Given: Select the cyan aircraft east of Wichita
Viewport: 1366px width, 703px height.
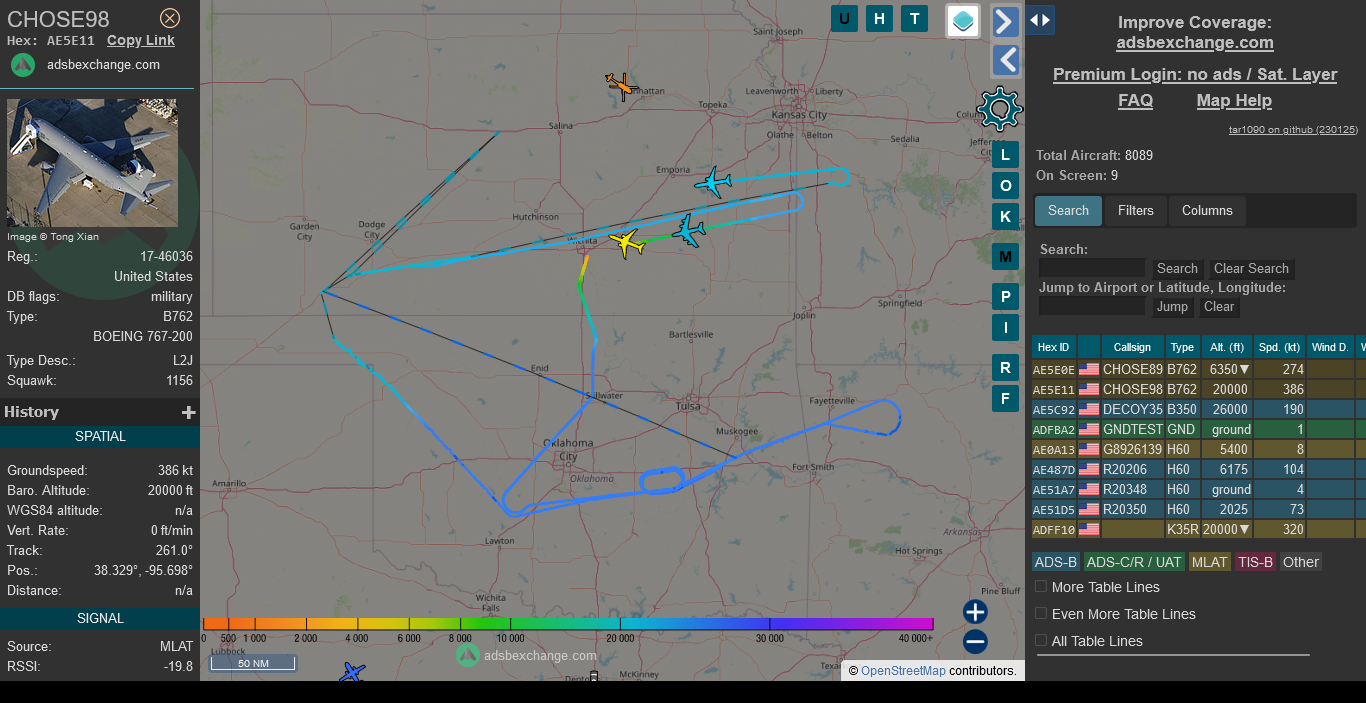Looking at the screenshot, I should pyautogui.click(x=689, y=230).
